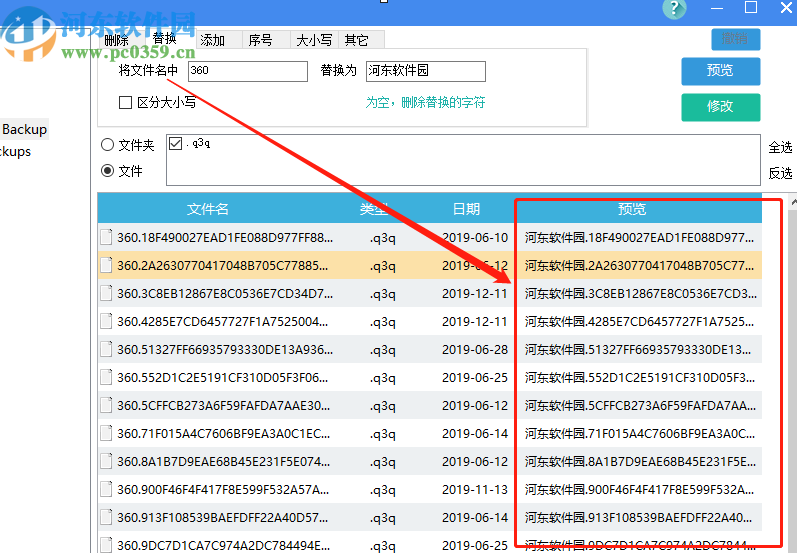Click .q3q type cell in 360.8A1B7D9EAE row
The height and width of the screenshot is (553, 797).
[x=383, y=462]
